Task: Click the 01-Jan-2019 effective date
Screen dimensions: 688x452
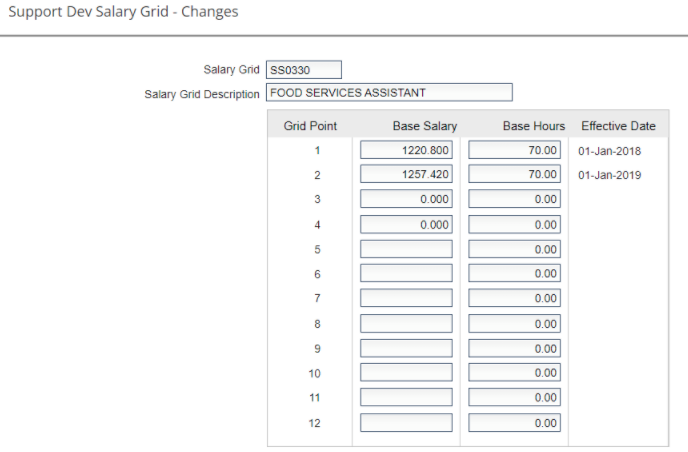Action: 609,176
